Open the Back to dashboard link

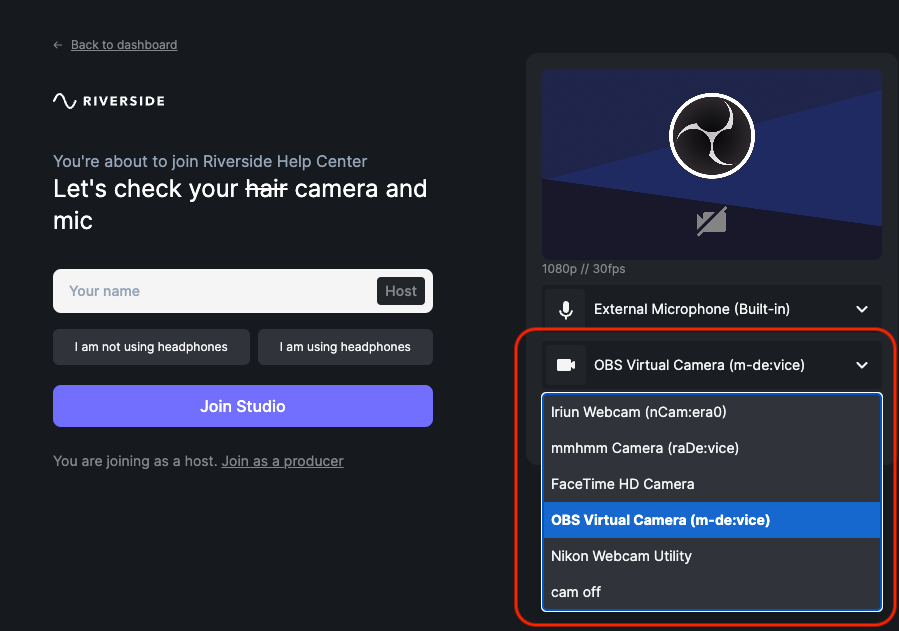124,45
